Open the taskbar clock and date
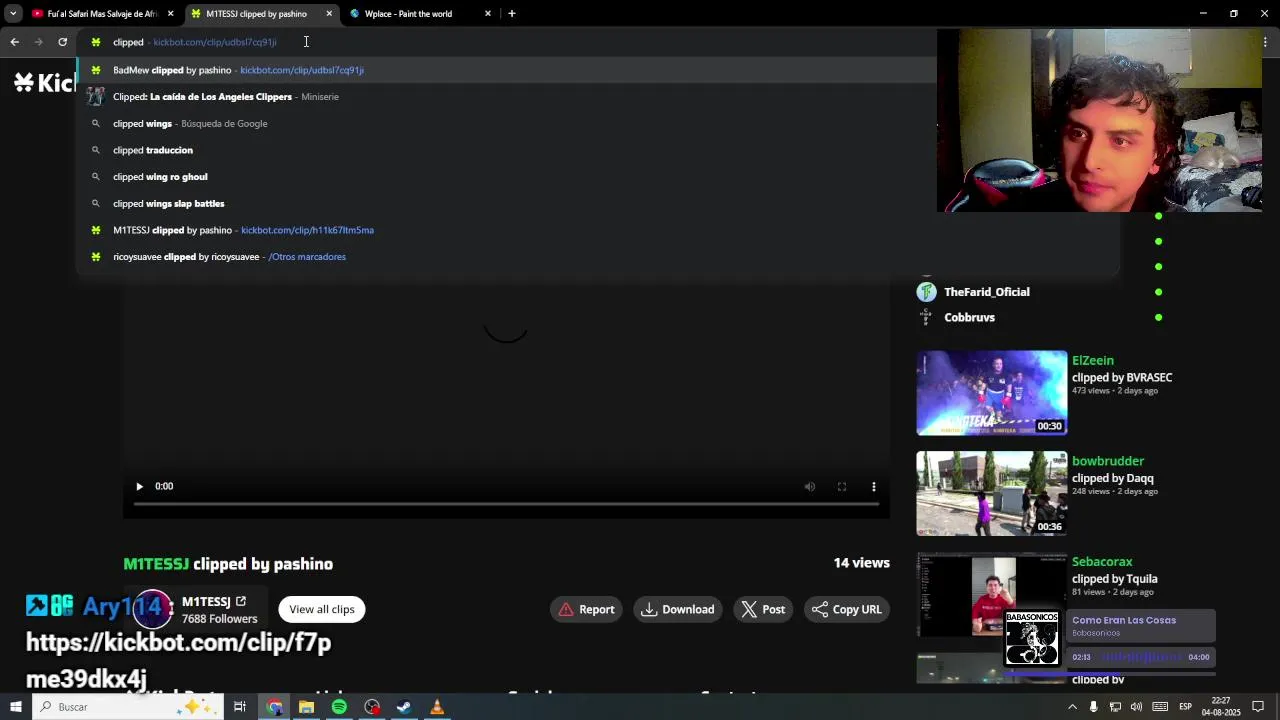The image size is (1280, 720). point(1221,707)
